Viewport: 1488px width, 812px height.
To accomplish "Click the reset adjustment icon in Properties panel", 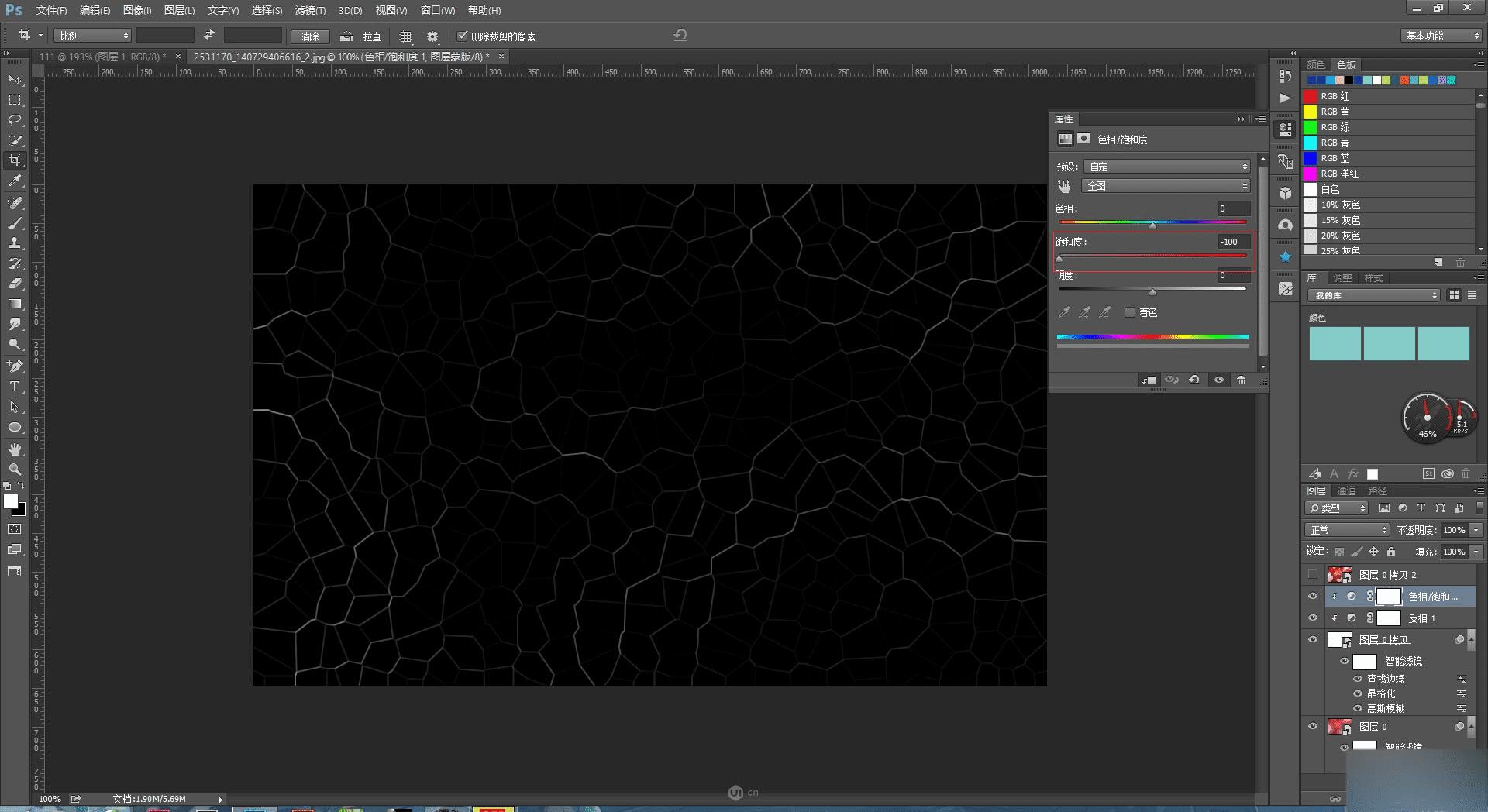I will tap(1194, 380).
